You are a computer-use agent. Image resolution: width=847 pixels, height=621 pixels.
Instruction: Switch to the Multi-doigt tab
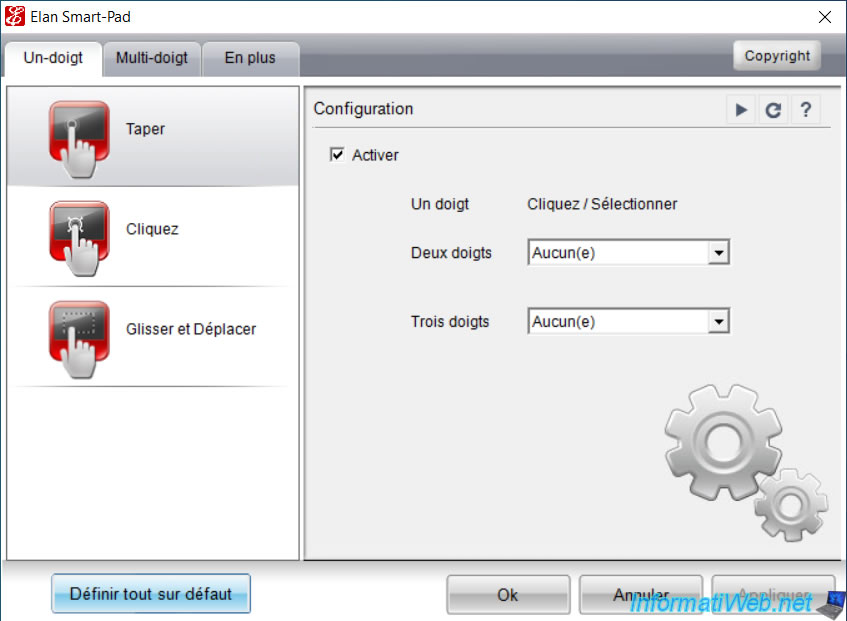click(152, 58)
